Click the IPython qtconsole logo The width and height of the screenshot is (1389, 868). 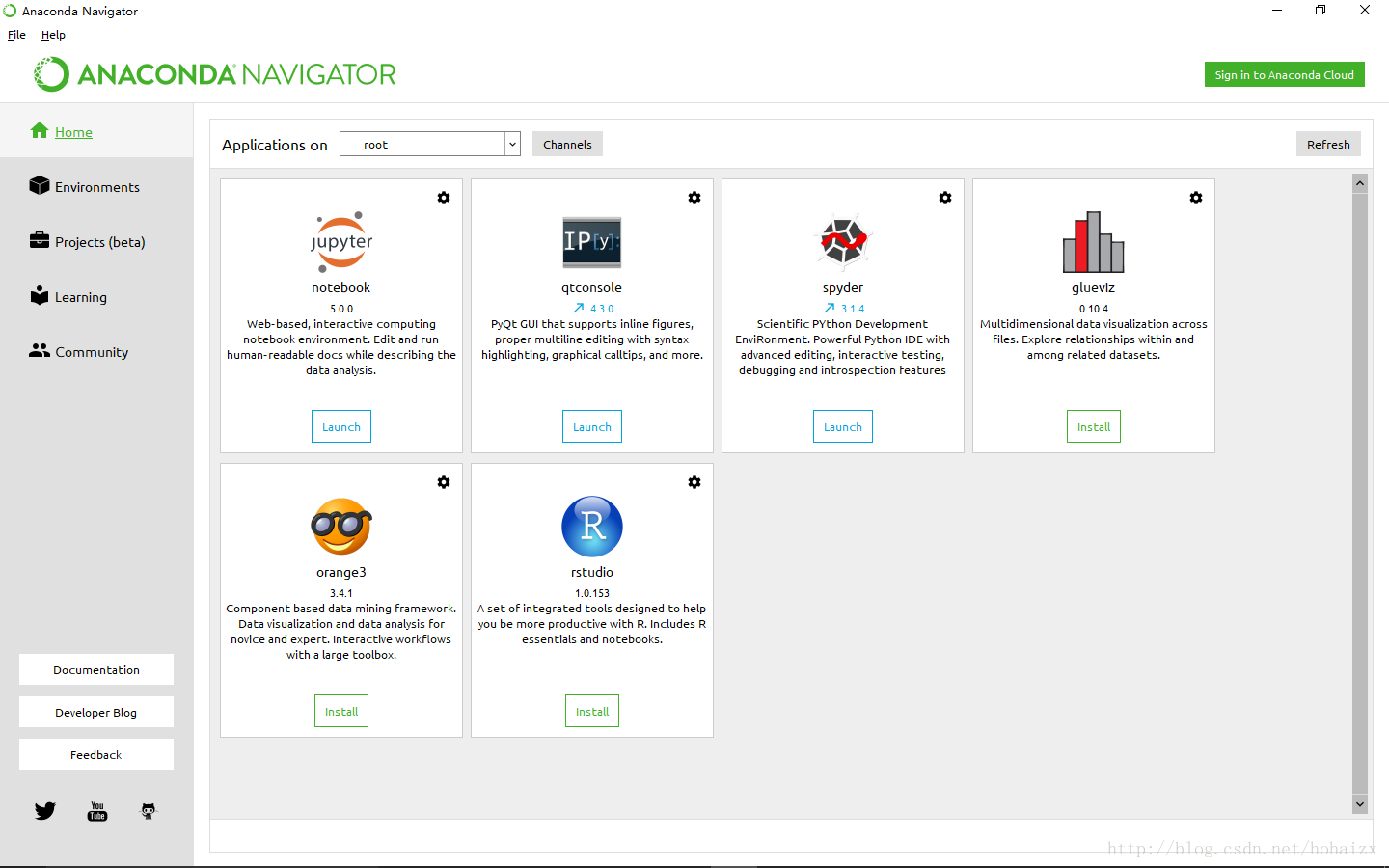[592, 242]
